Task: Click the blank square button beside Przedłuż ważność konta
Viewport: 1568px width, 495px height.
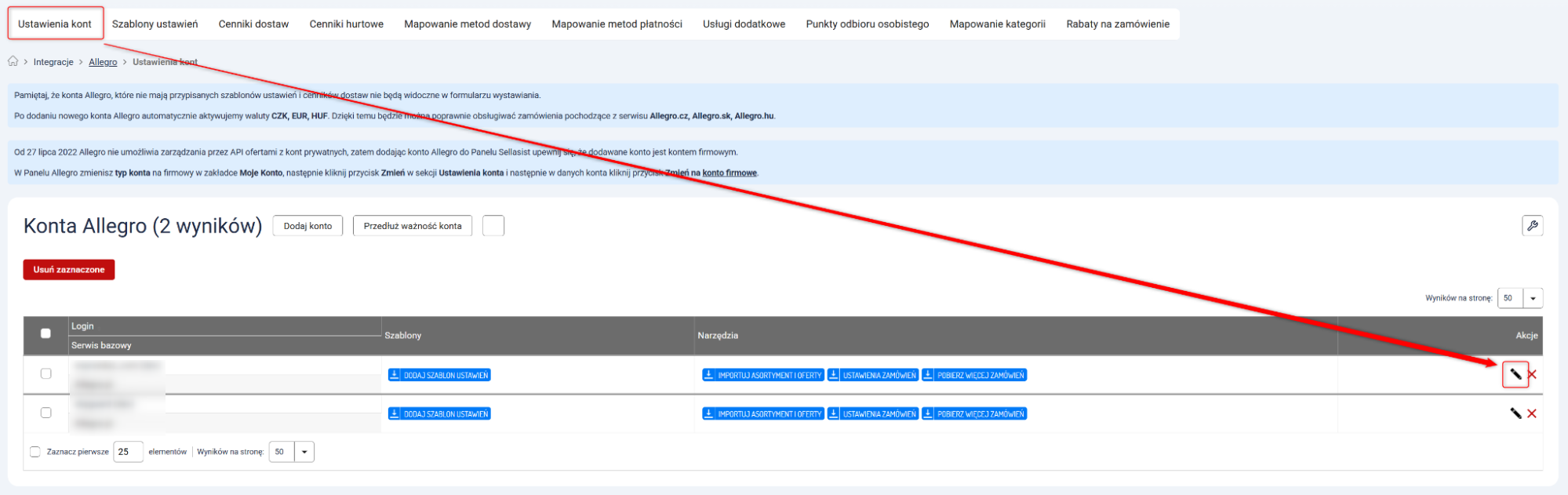Action: pos(493,226)
